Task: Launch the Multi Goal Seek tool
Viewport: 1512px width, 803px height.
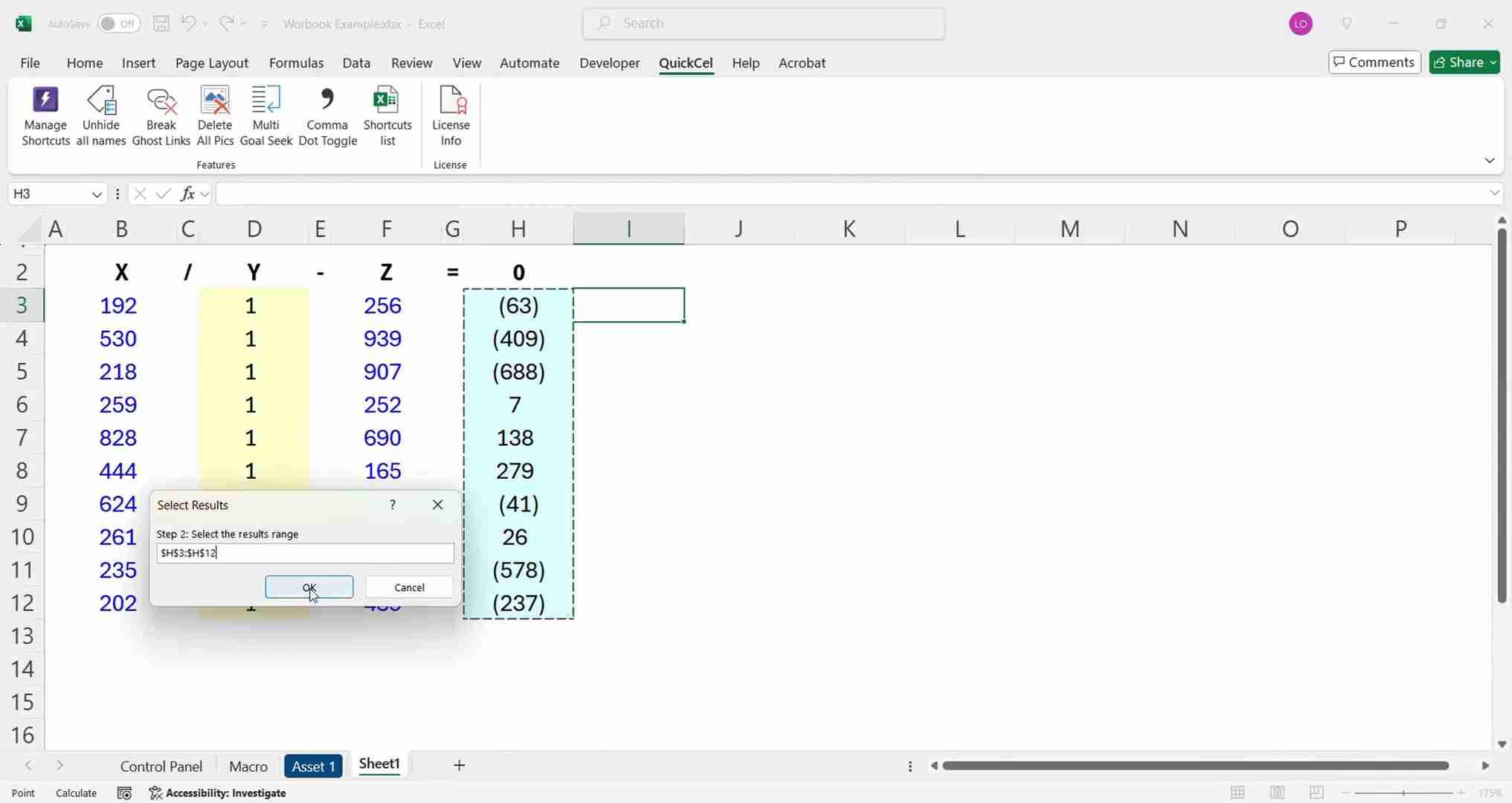Action: [266, 116]
